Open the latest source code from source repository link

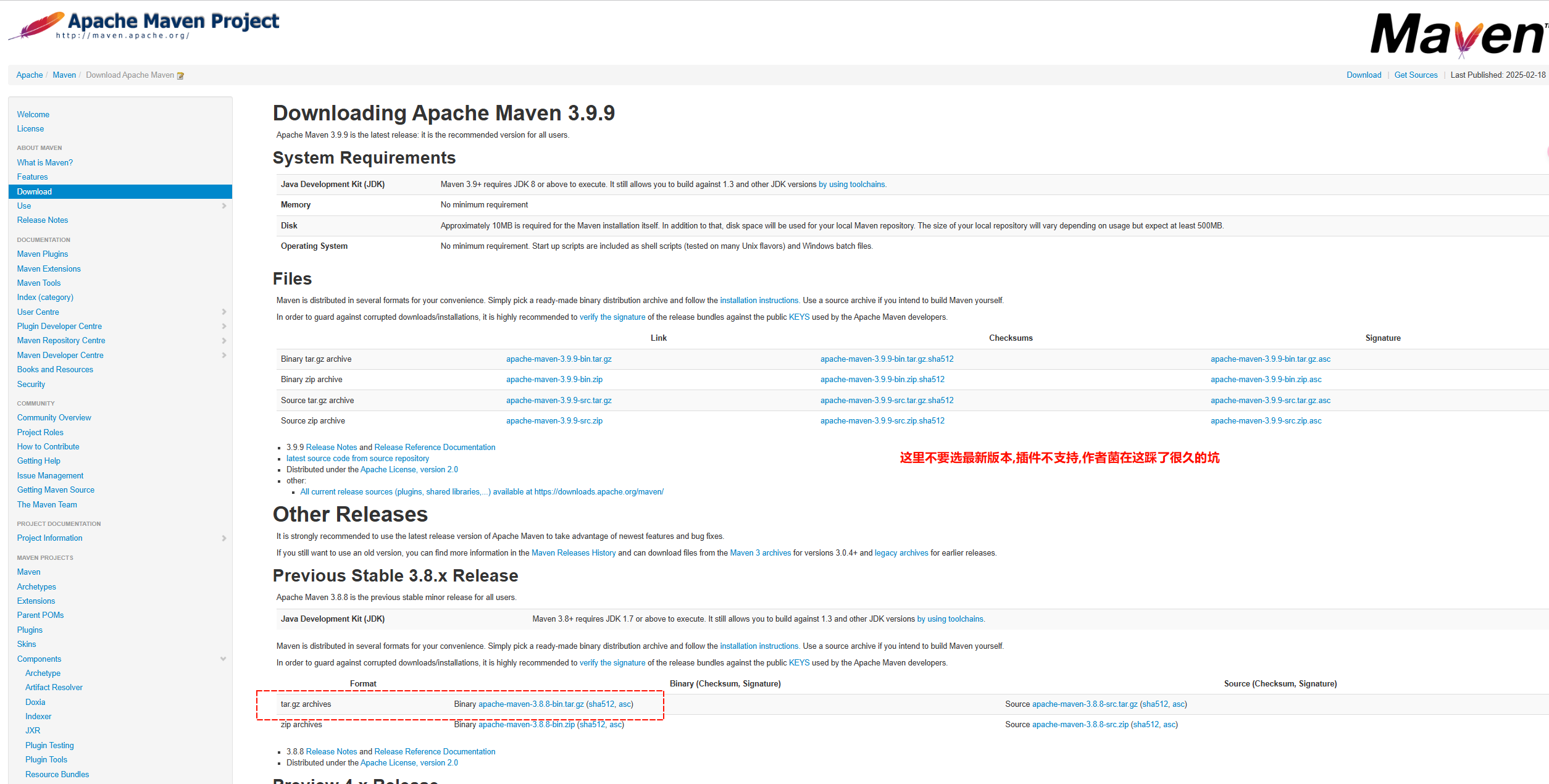tap(357, 459)
